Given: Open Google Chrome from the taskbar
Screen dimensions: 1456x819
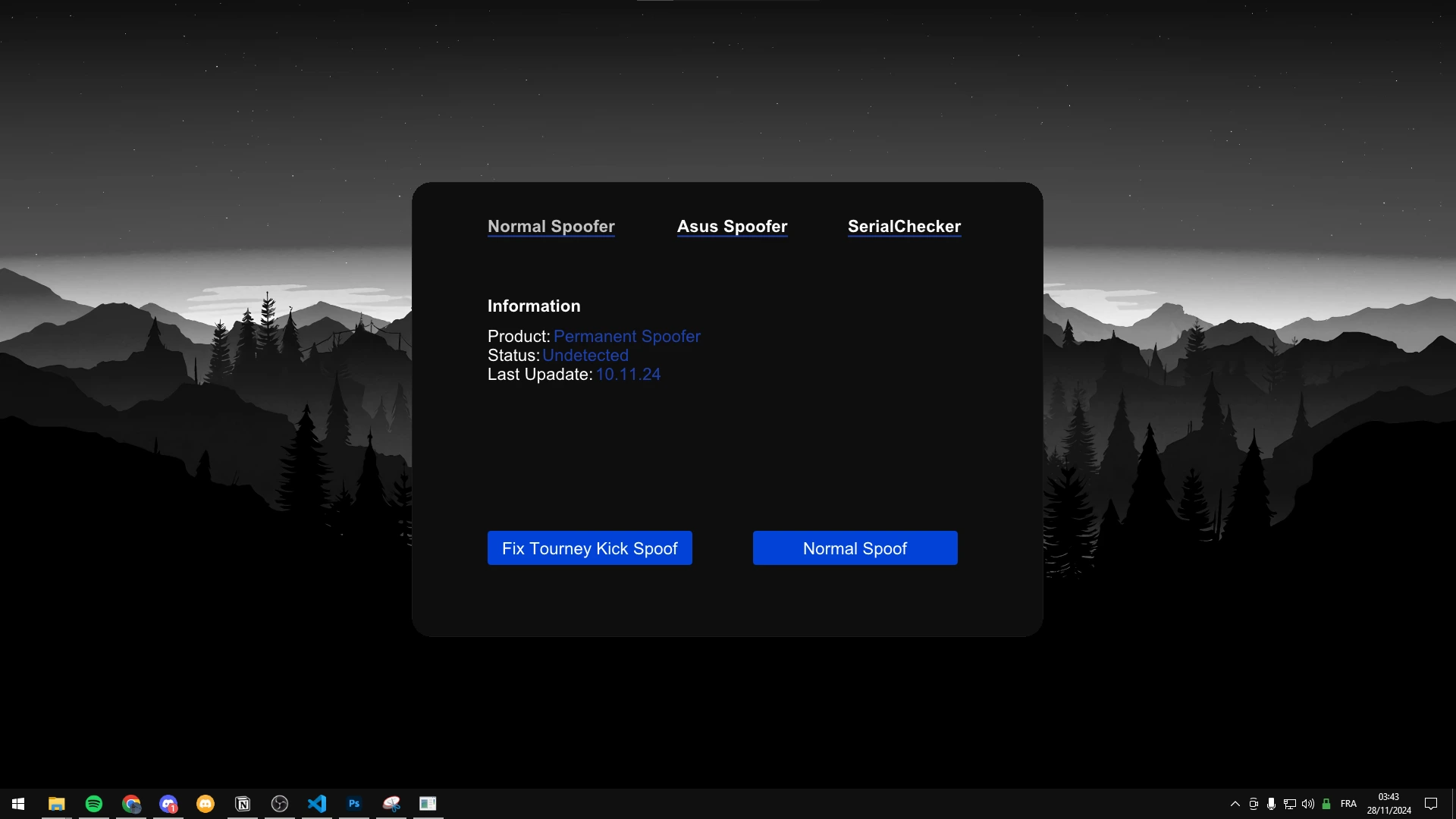Looking at the screenshot, I should (131, 804).
